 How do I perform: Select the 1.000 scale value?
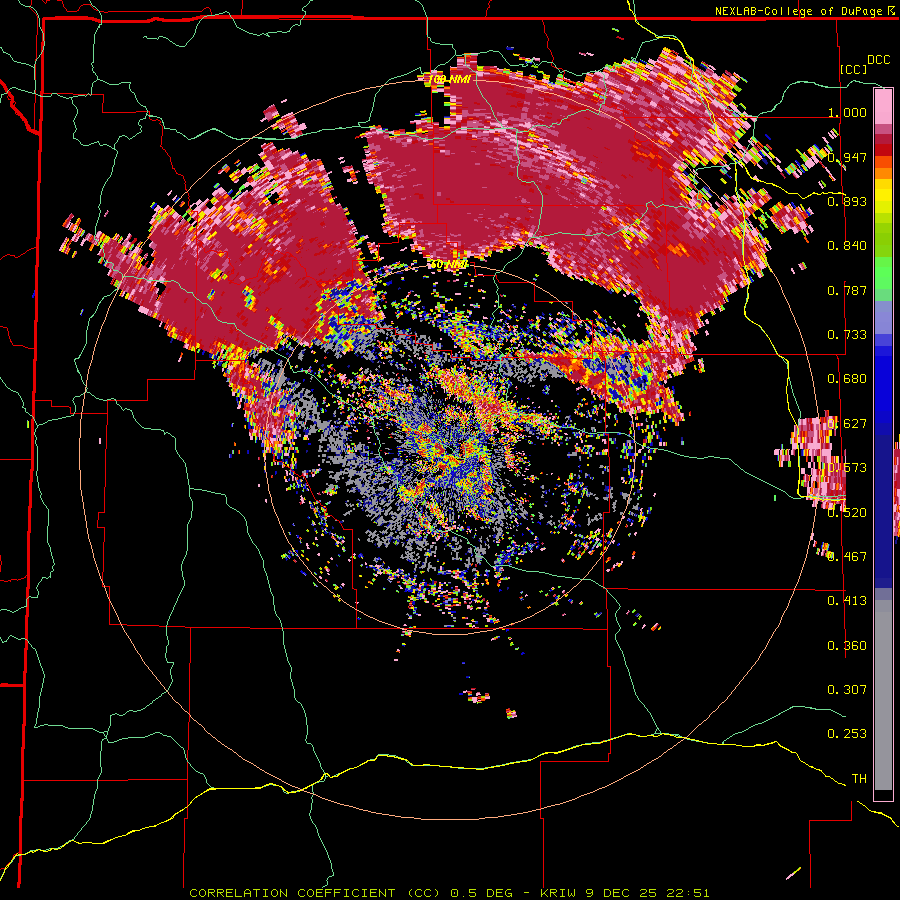coord(847,112)
